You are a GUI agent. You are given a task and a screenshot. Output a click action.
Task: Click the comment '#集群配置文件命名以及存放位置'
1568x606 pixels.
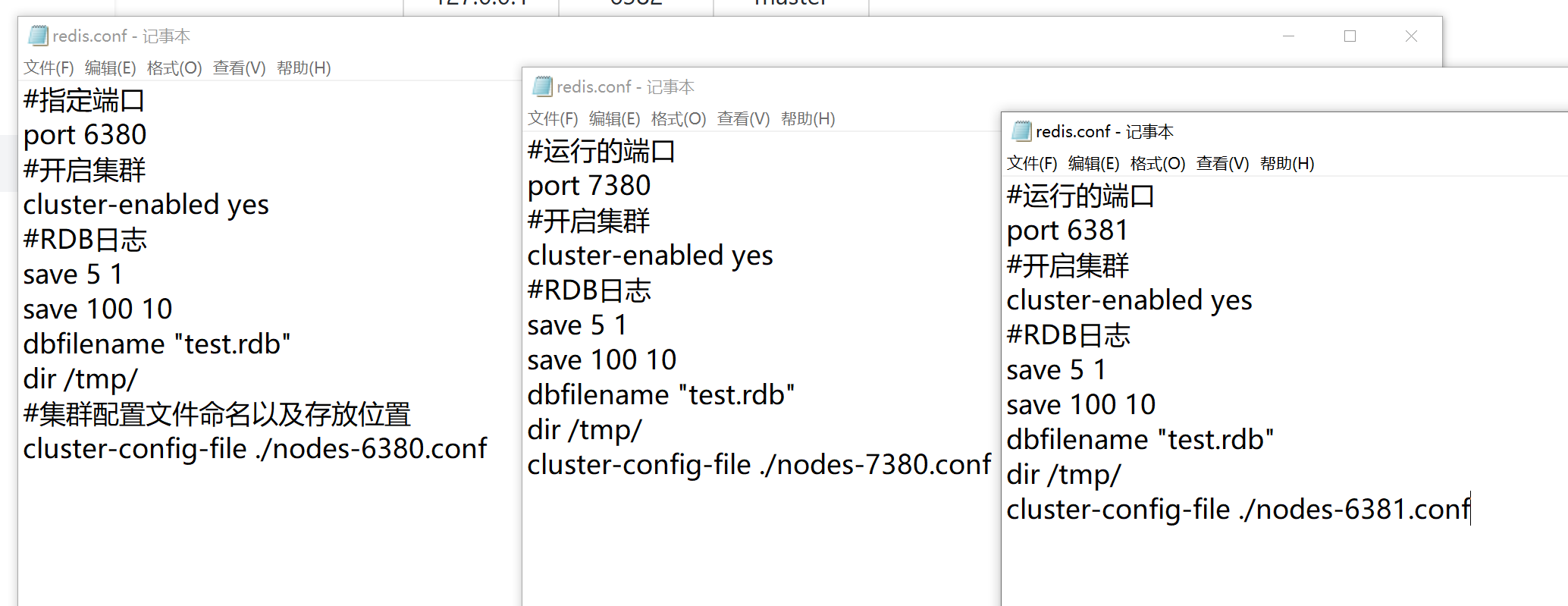(x=217, y=414)
